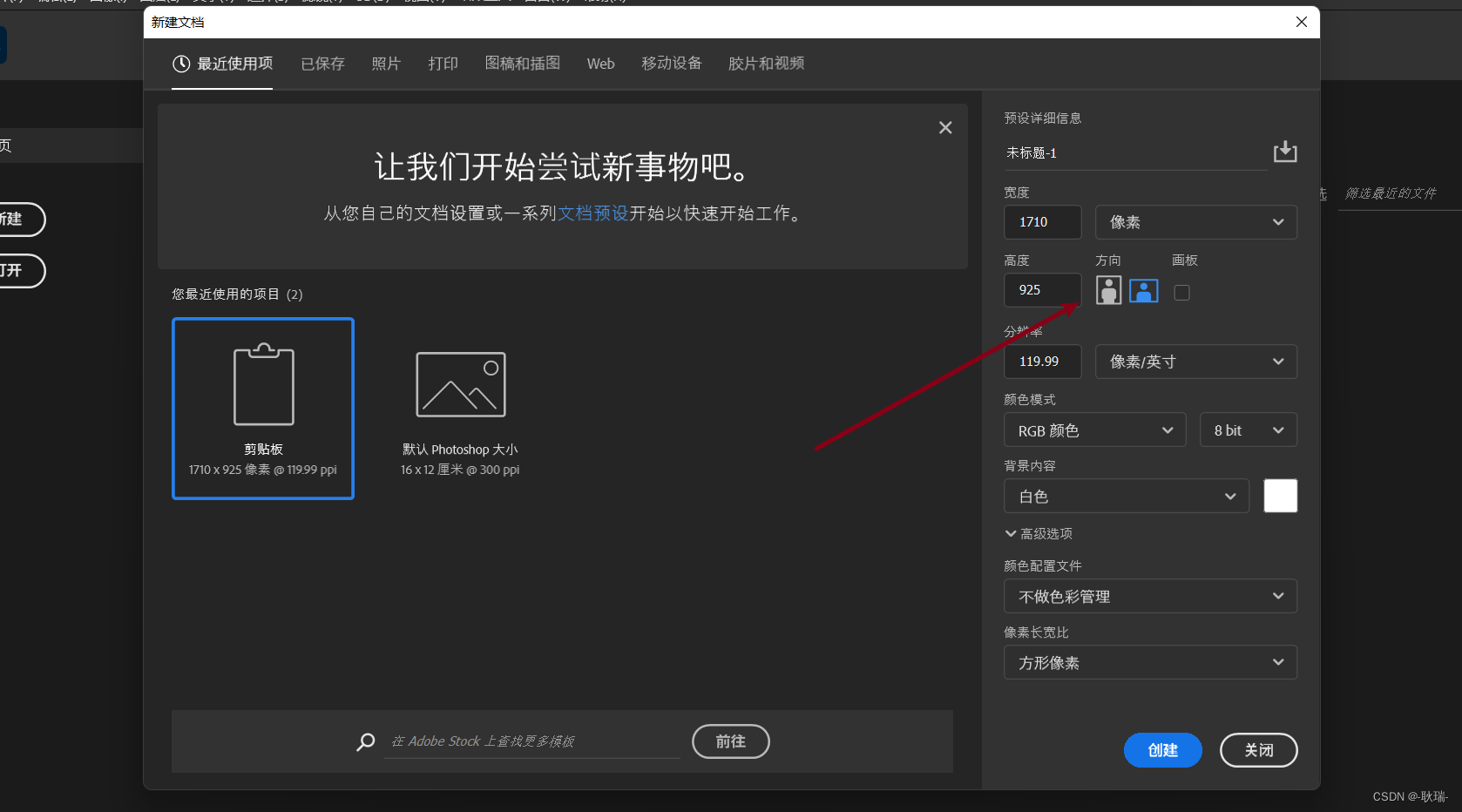Select the landscape orientation icon

[x=1143, y=290]
